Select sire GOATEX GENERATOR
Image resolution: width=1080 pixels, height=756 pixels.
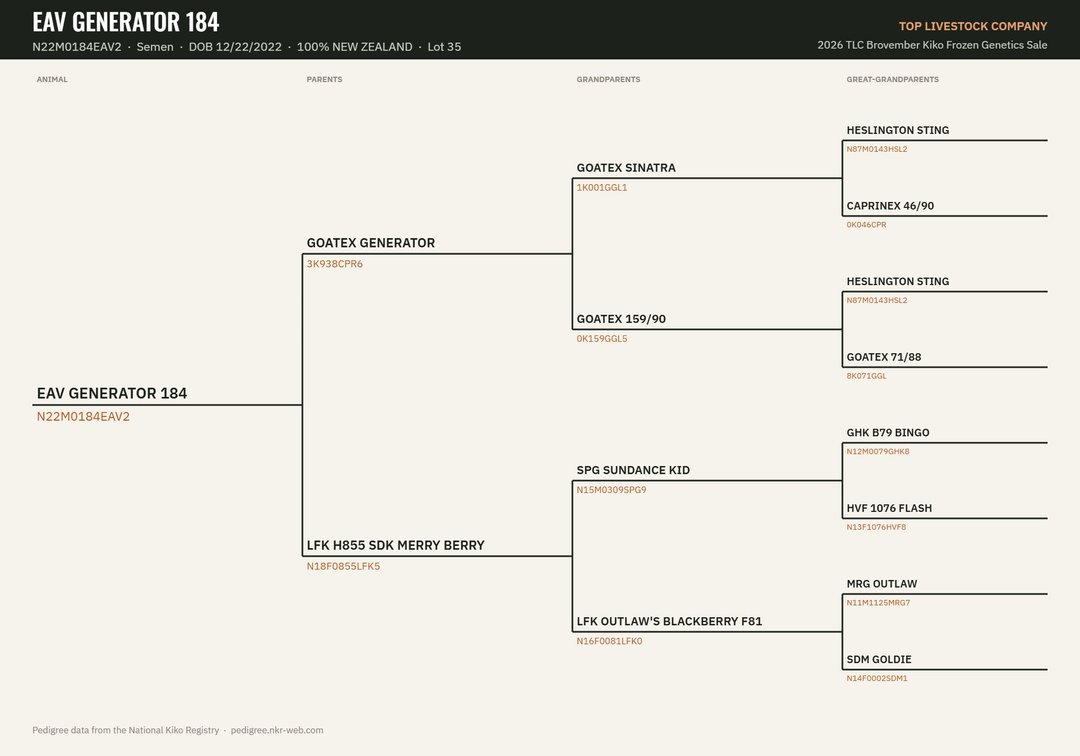pos(371,243)
